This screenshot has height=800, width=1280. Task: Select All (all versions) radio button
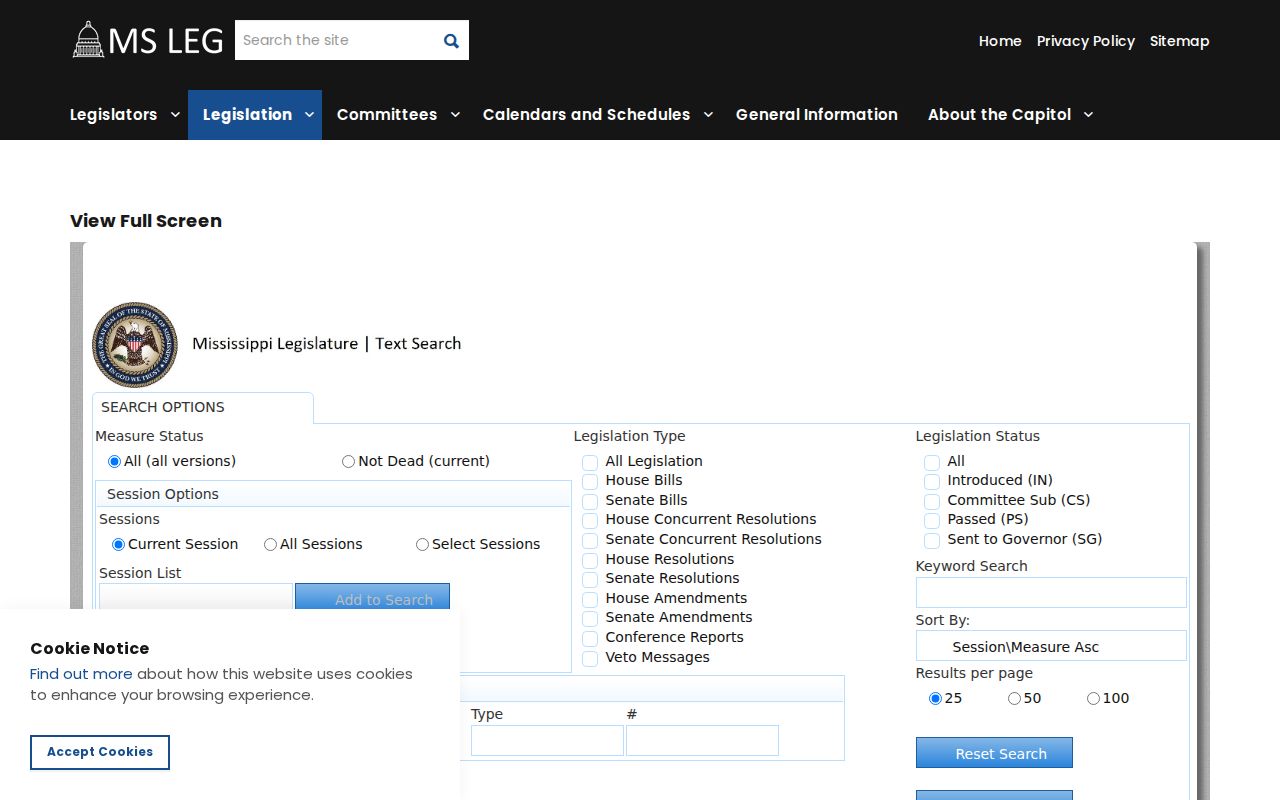pos(115,462)
